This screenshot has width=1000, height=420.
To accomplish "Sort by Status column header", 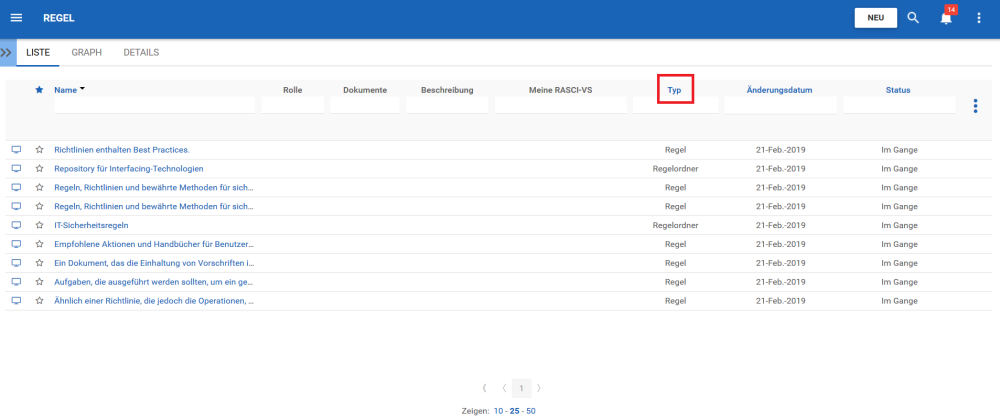I will pos(897,90).
